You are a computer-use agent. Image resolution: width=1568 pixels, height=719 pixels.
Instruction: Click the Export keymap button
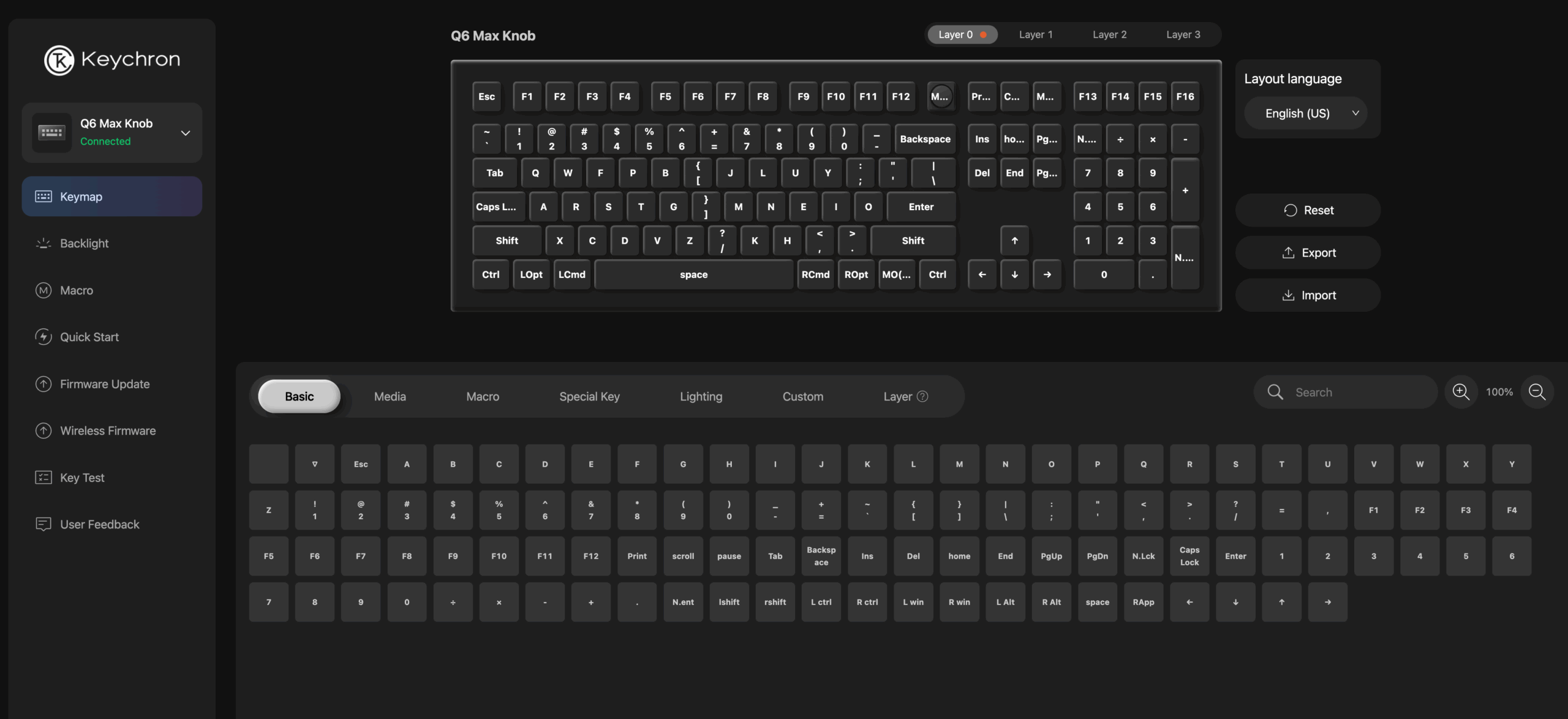(1308, 253)
